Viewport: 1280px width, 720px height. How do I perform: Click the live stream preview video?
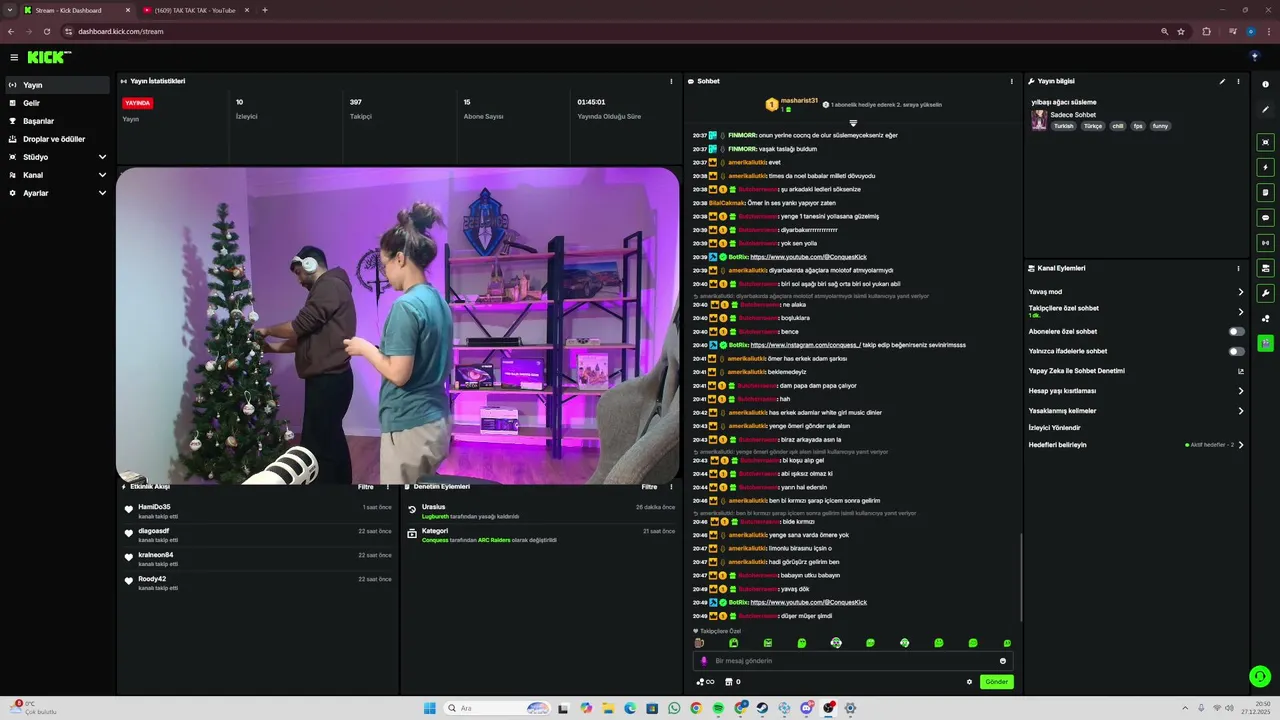tap(398, 326)
